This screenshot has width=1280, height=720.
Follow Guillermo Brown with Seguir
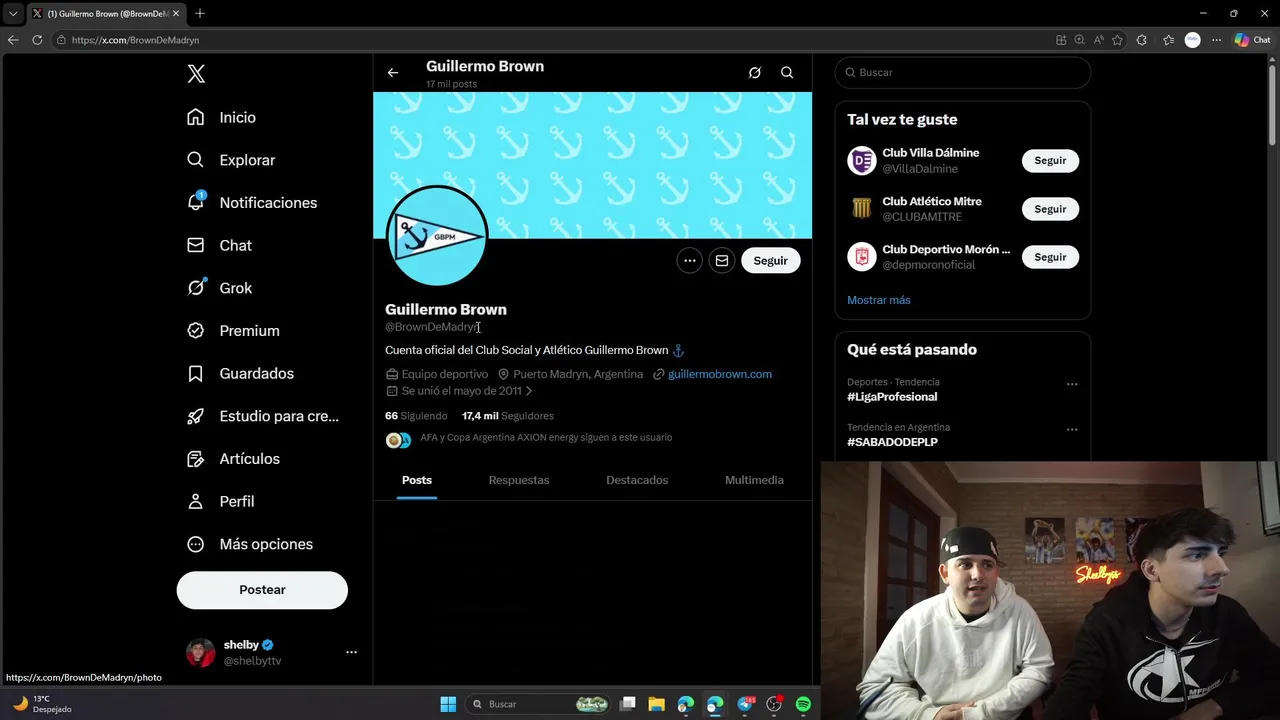(770, 261)
